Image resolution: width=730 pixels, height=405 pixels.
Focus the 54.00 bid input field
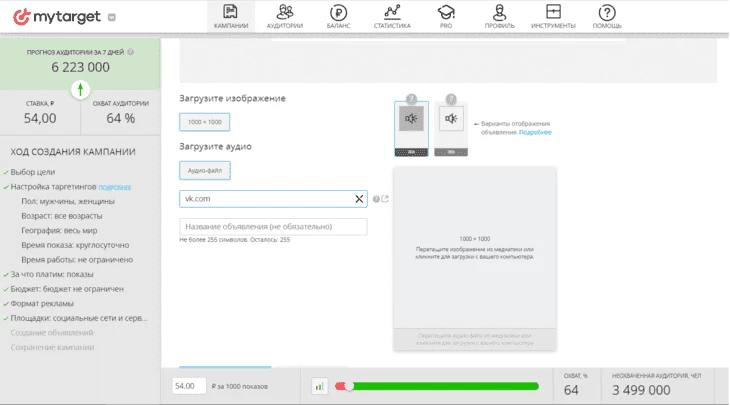pos(189,386)
